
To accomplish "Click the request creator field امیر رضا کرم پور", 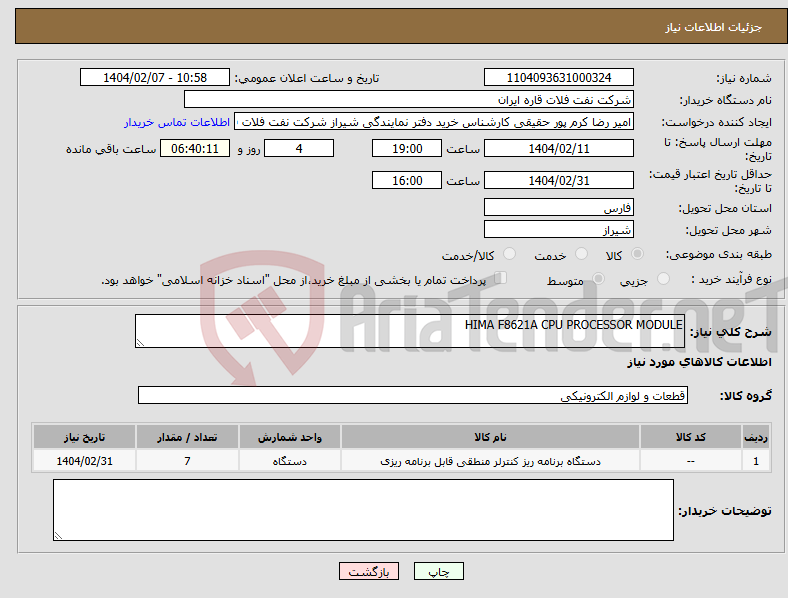I will coord(434,122).
